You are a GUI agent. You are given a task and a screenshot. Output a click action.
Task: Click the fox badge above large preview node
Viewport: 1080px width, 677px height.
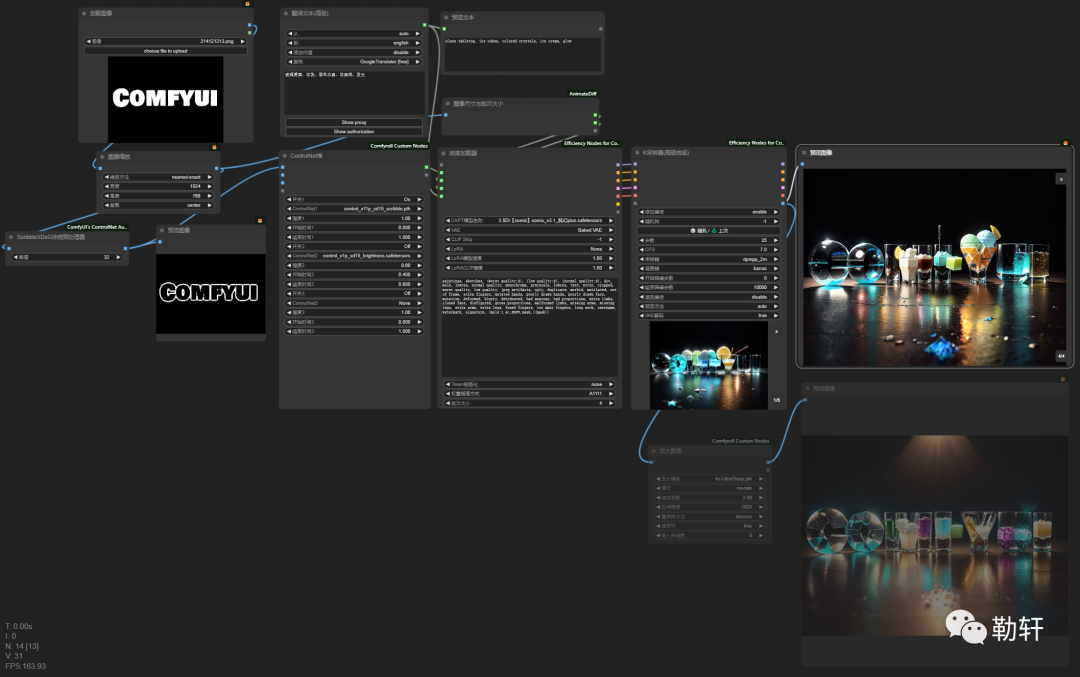click(x=1065, y=143)
